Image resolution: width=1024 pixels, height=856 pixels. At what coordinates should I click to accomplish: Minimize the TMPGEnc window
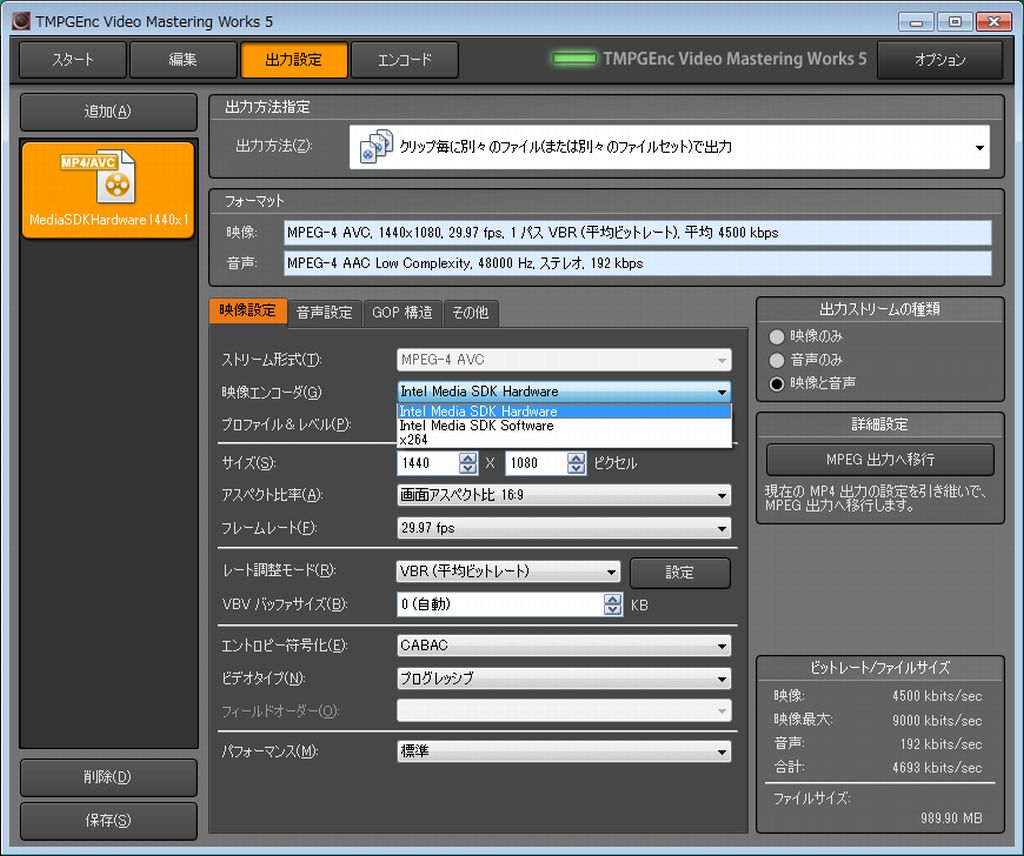pyautogui.click(x=916, y=22)
